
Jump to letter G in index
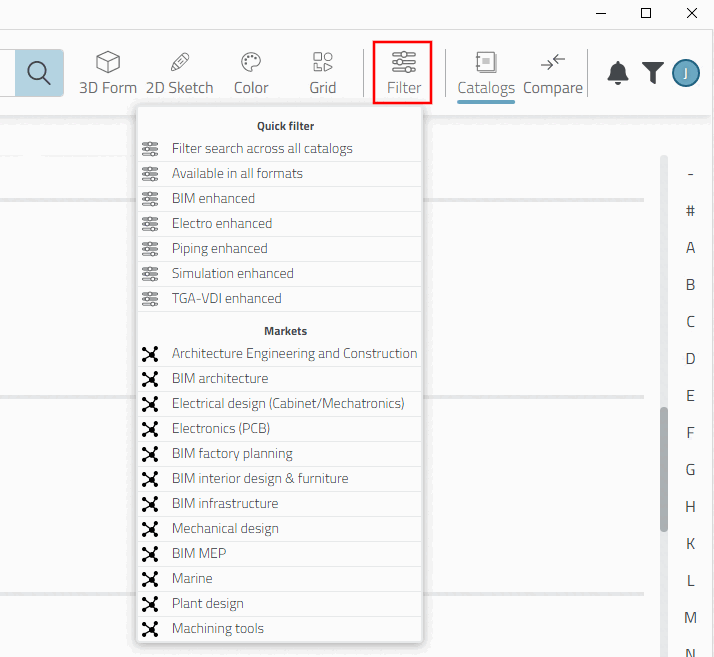click(690, 469)
